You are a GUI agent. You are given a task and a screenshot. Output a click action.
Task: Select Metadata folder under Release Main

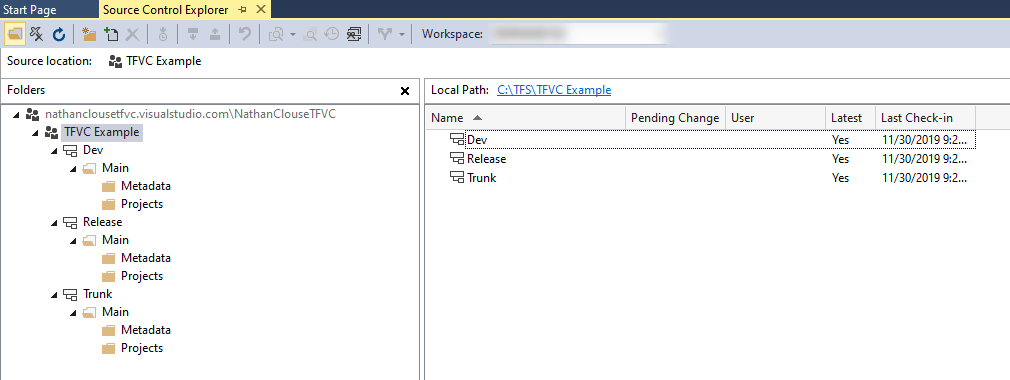146,258
